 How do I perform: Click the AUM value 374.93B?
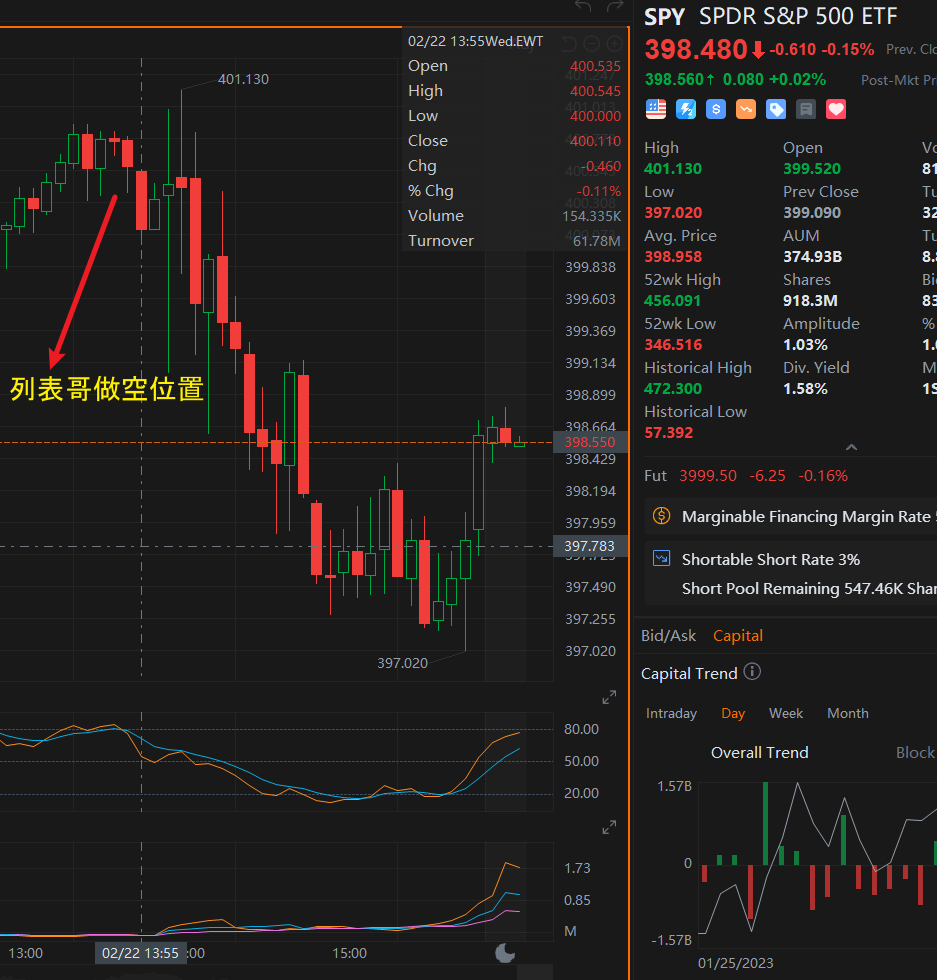(813, 257)
